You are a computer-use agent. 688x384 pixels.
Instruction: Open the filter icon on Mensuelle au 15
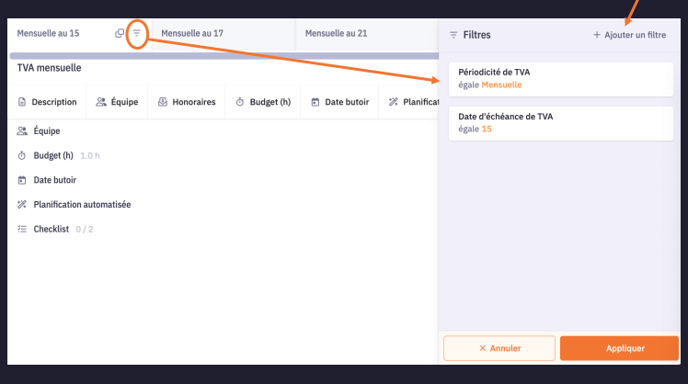(x=137, y=33)
